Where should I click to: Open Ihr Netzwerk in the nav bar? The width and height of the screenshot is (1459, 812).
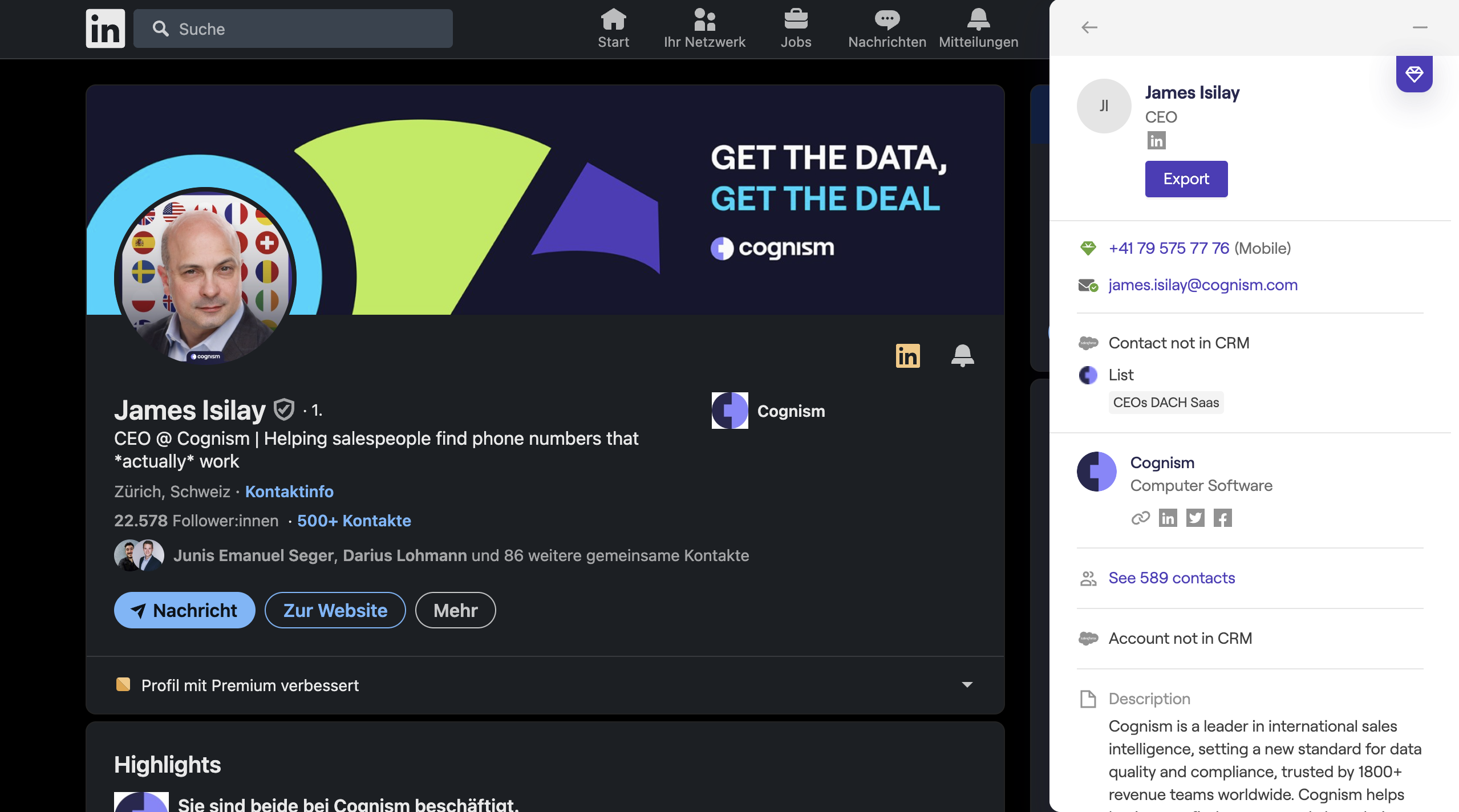(x=704, y=29)
